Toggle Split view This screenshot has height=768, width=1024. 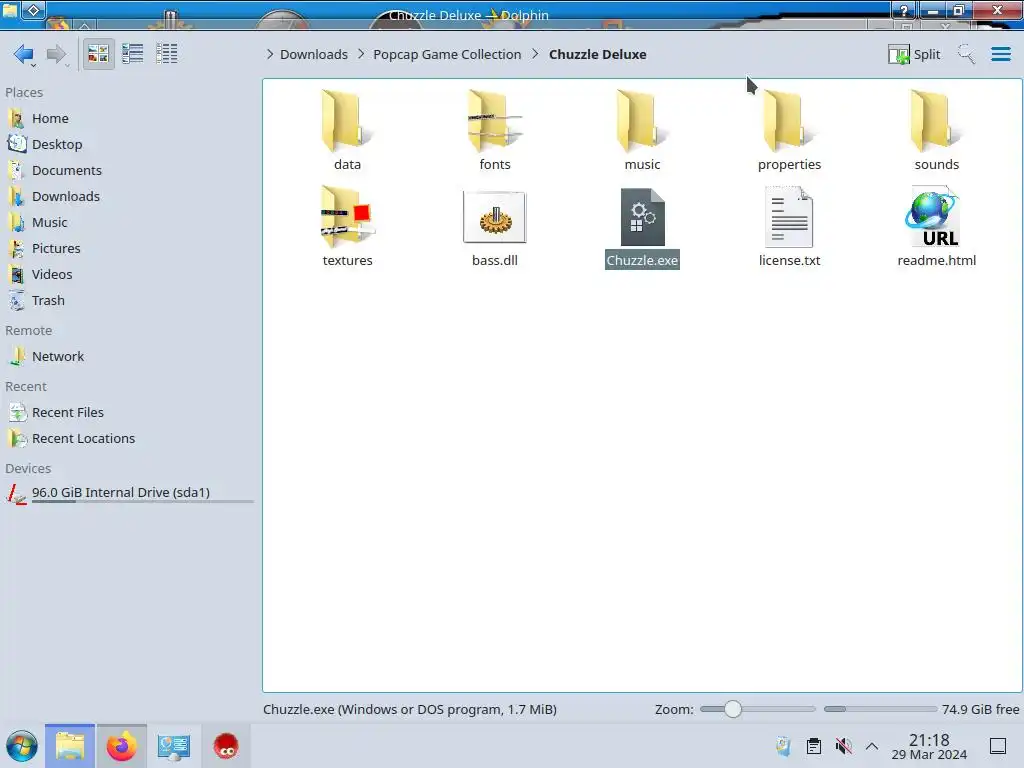[x=914, y=54]
